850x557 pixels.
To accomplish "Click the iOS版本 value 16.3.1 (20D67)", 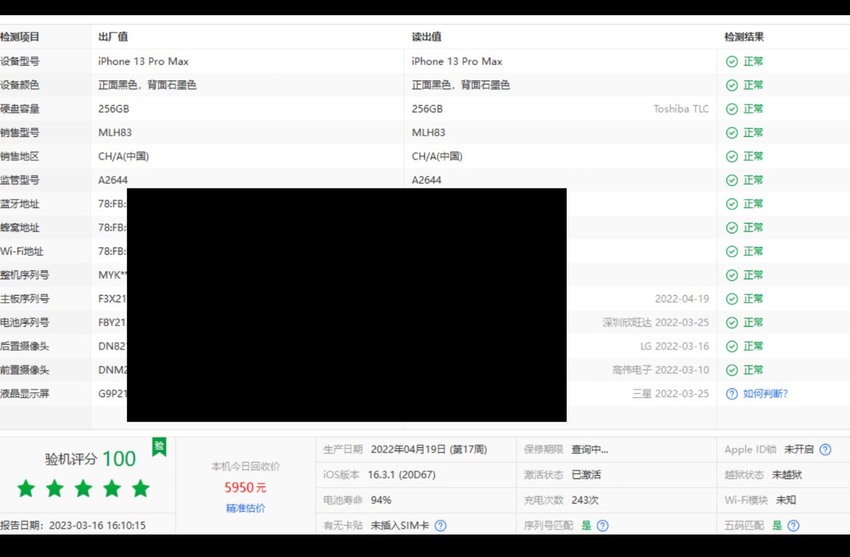I will 402,475.
